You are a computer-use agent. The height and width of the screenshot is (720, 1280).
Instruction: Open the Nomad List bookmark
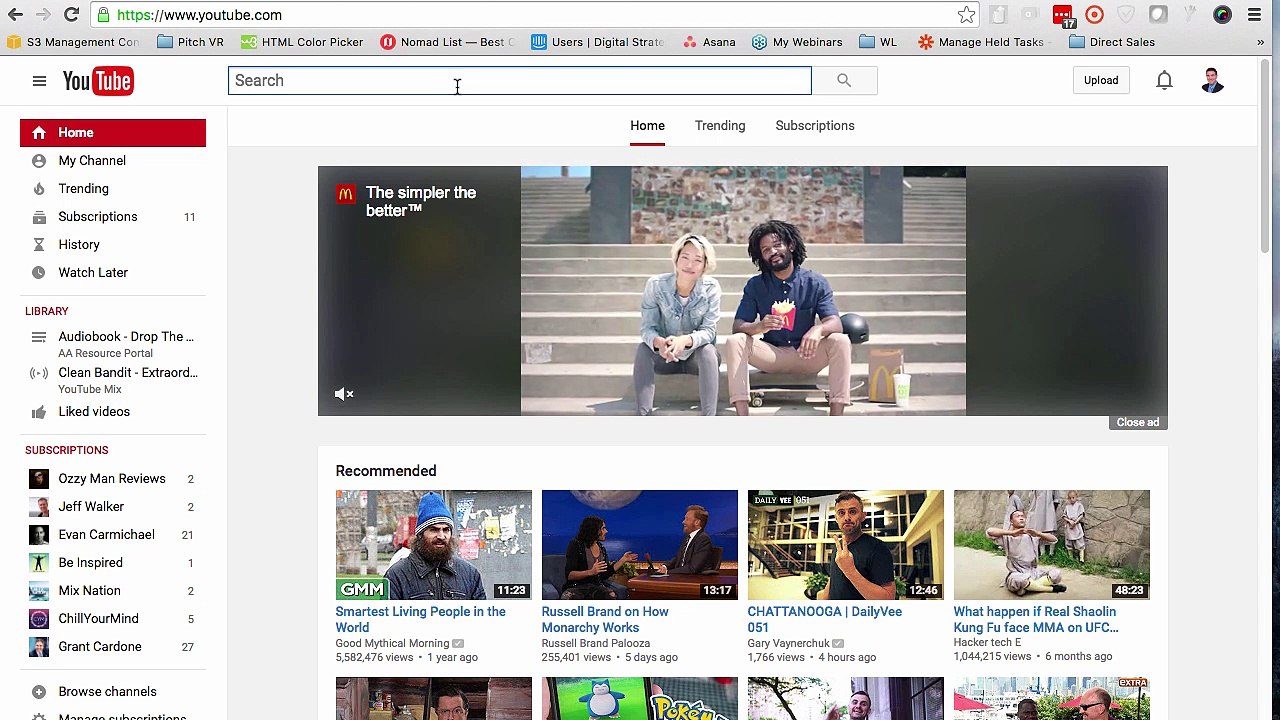pyautogui.click(x=447, y=42)
